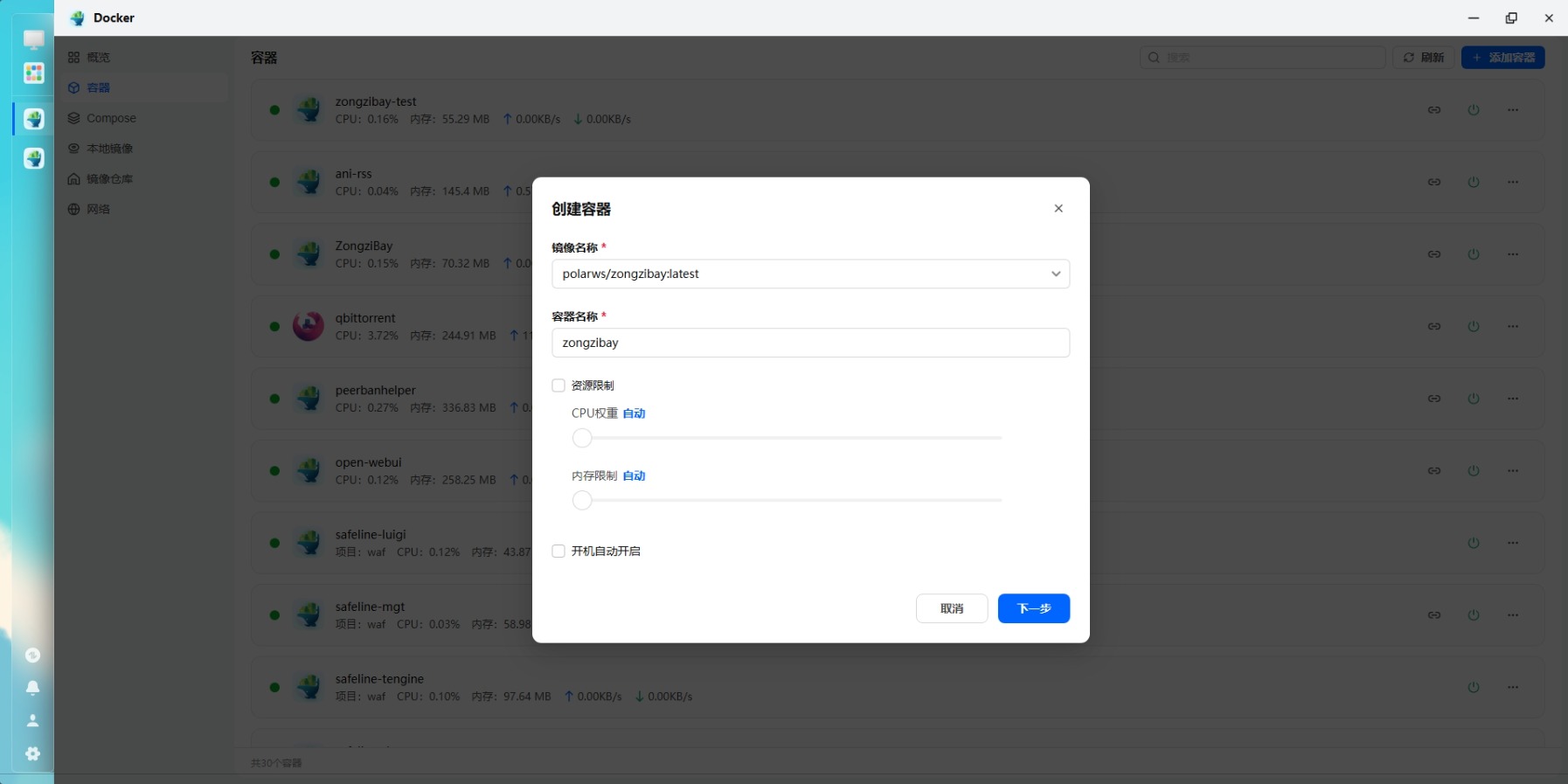Viewport: 1568px width, 784px height.
Task: Open link for ZongziBay container
Action: (x=1434, y=254)
